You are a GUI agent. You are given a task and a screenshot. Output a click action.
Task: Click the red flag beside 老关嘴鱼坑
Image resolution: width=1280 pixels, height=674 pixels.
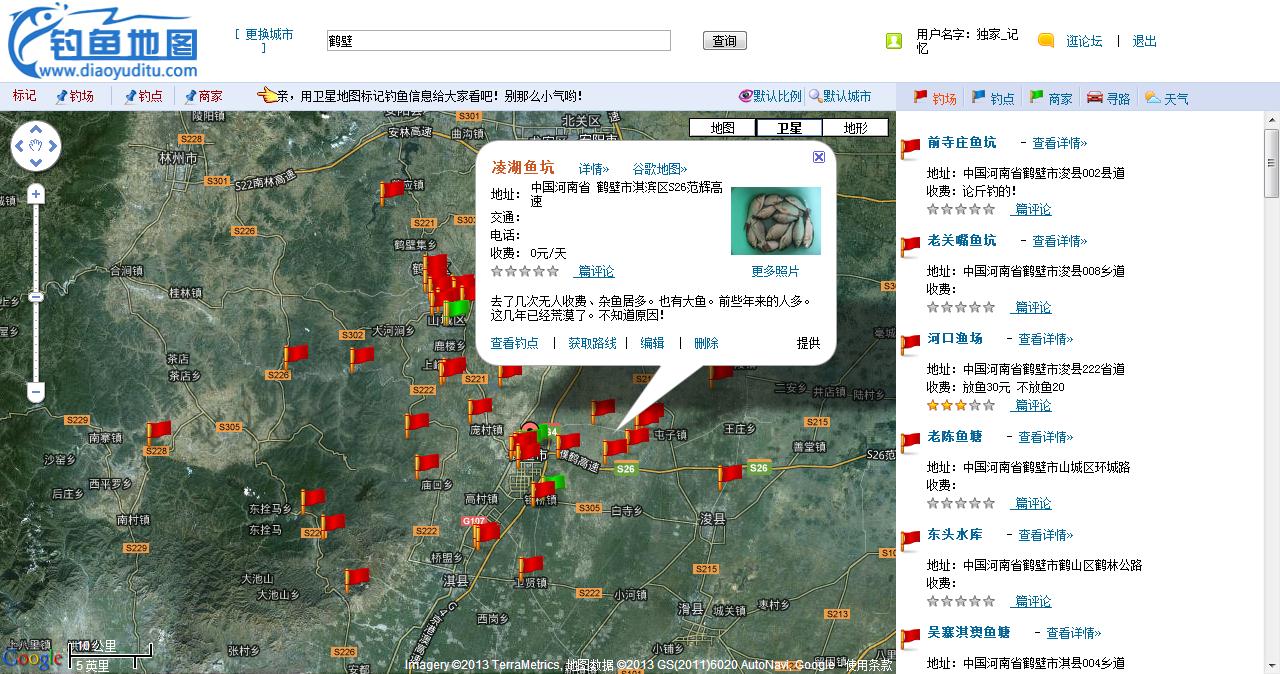910,247
